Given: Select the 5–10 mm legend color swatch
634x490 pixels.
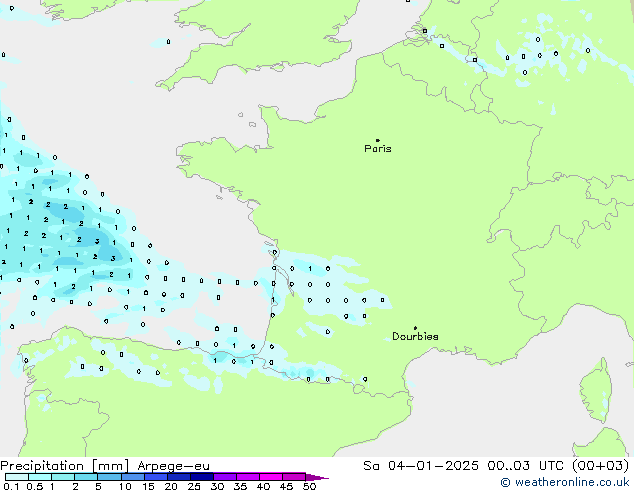Looking at the screenshot, I should pyautogui.click(x=109, y=477).
